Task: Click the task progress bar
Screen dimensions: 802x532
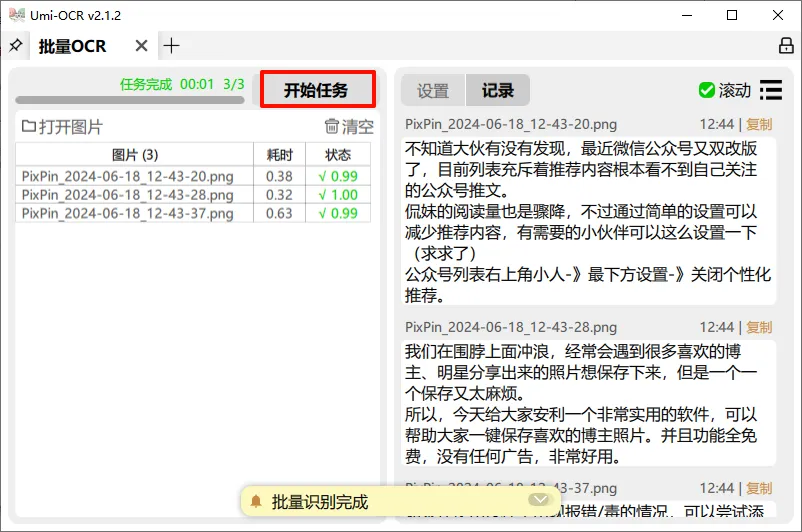Action: [130, 100]
